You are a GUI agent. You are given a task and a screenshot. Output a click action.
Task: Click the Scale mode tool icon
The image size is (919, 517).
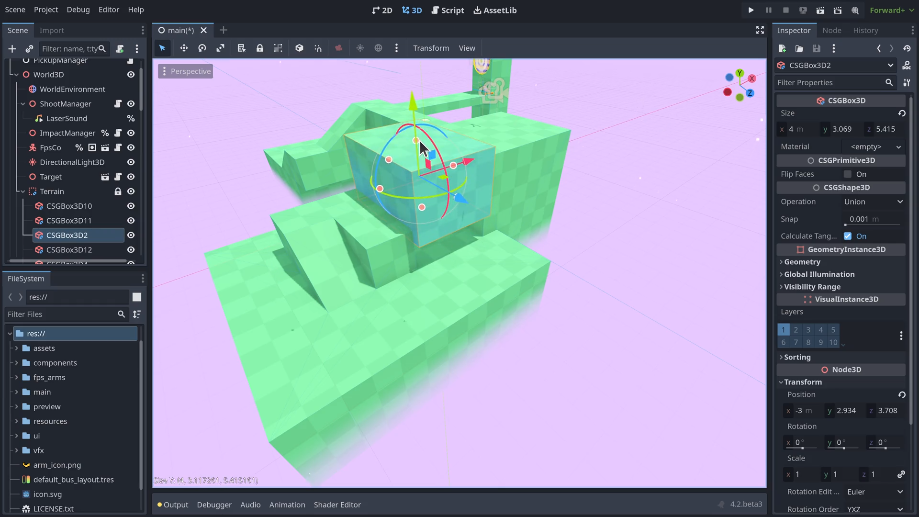coord(221,48)
